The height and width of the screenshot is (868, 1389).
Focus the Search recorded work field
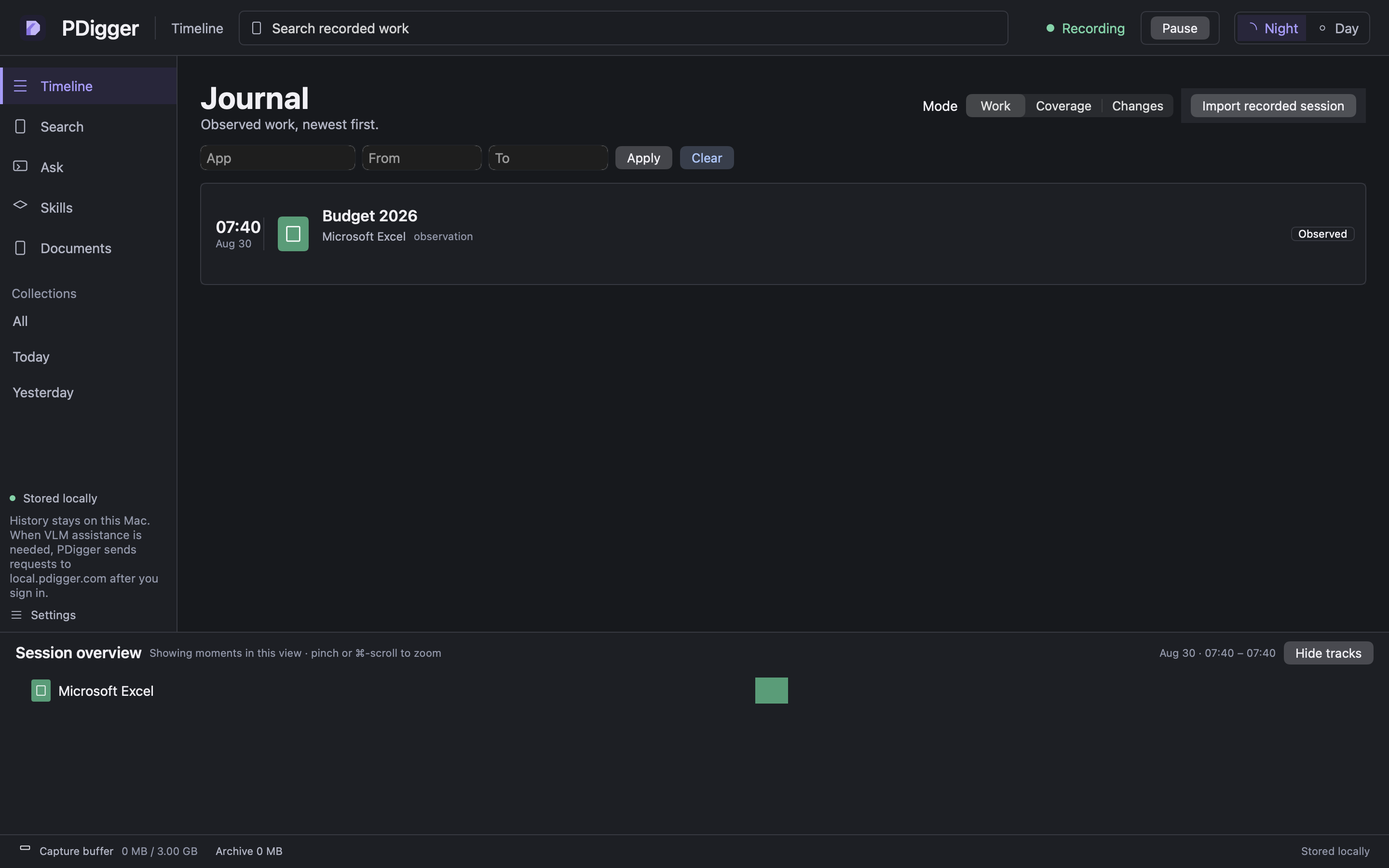pyautogui.click(x=623, y=28)
